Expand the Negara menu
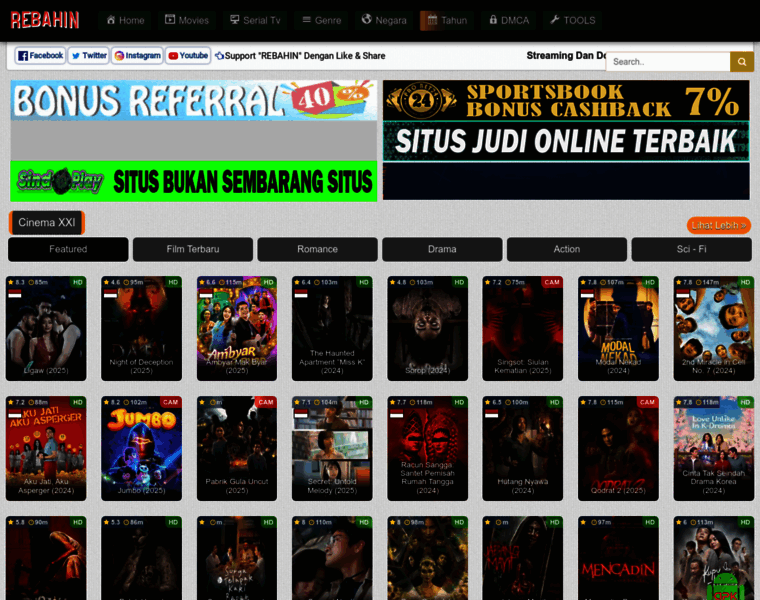This screenshot has height=600, width=760. 384,20
